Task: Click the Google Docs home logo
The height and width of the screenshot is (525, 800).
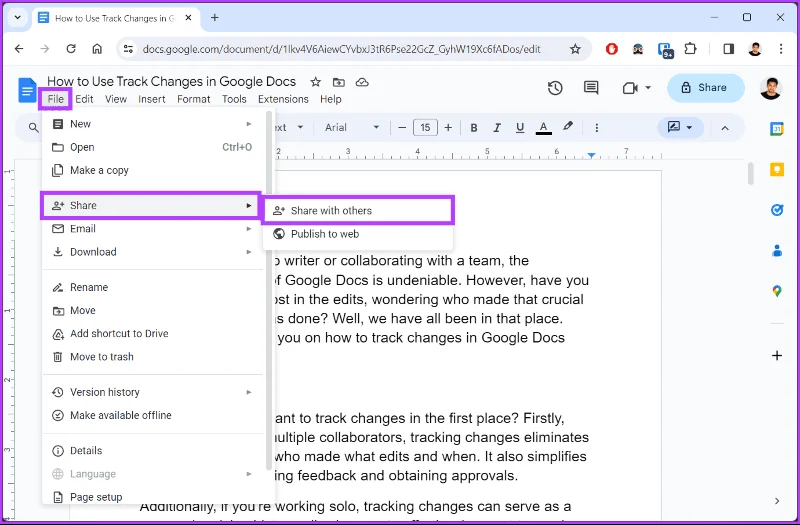Action: [27, 90]
